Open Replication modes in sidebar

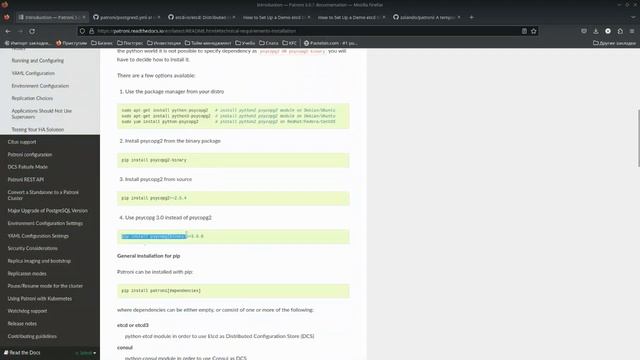tap(27, 273)
